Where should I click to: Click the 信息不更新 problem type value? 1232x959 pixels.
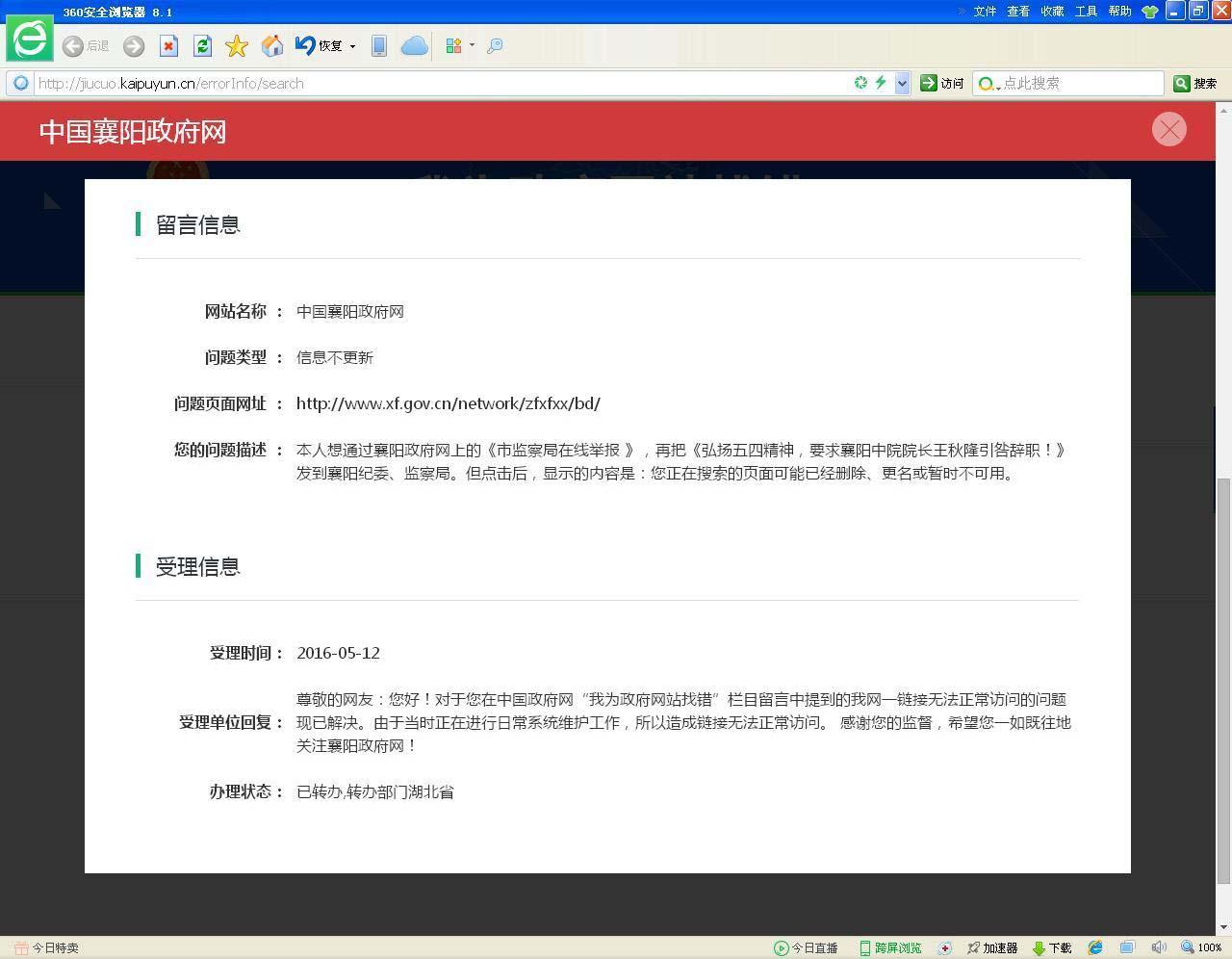335,357
